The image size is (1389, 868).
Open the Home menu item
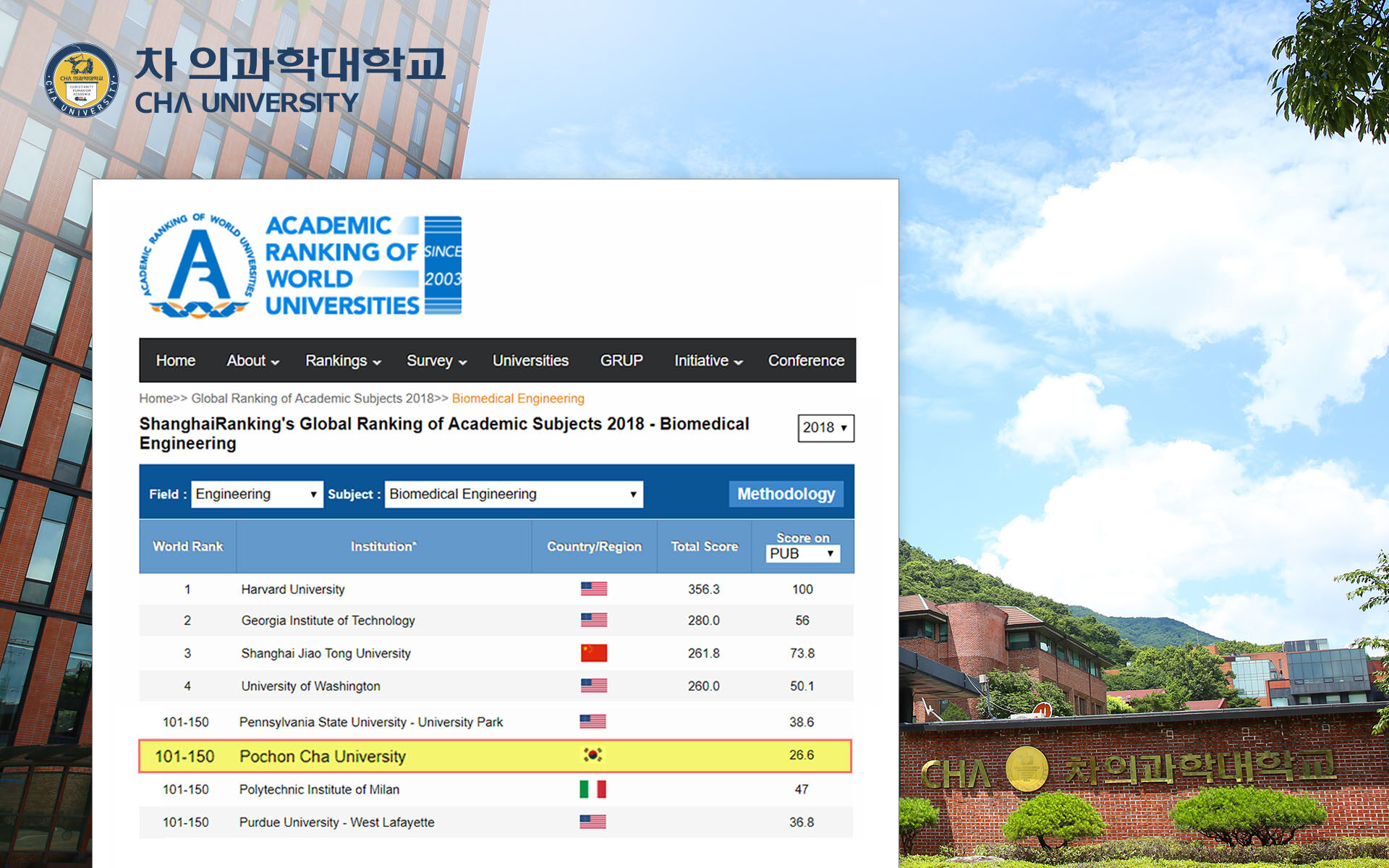coord(176,360)
